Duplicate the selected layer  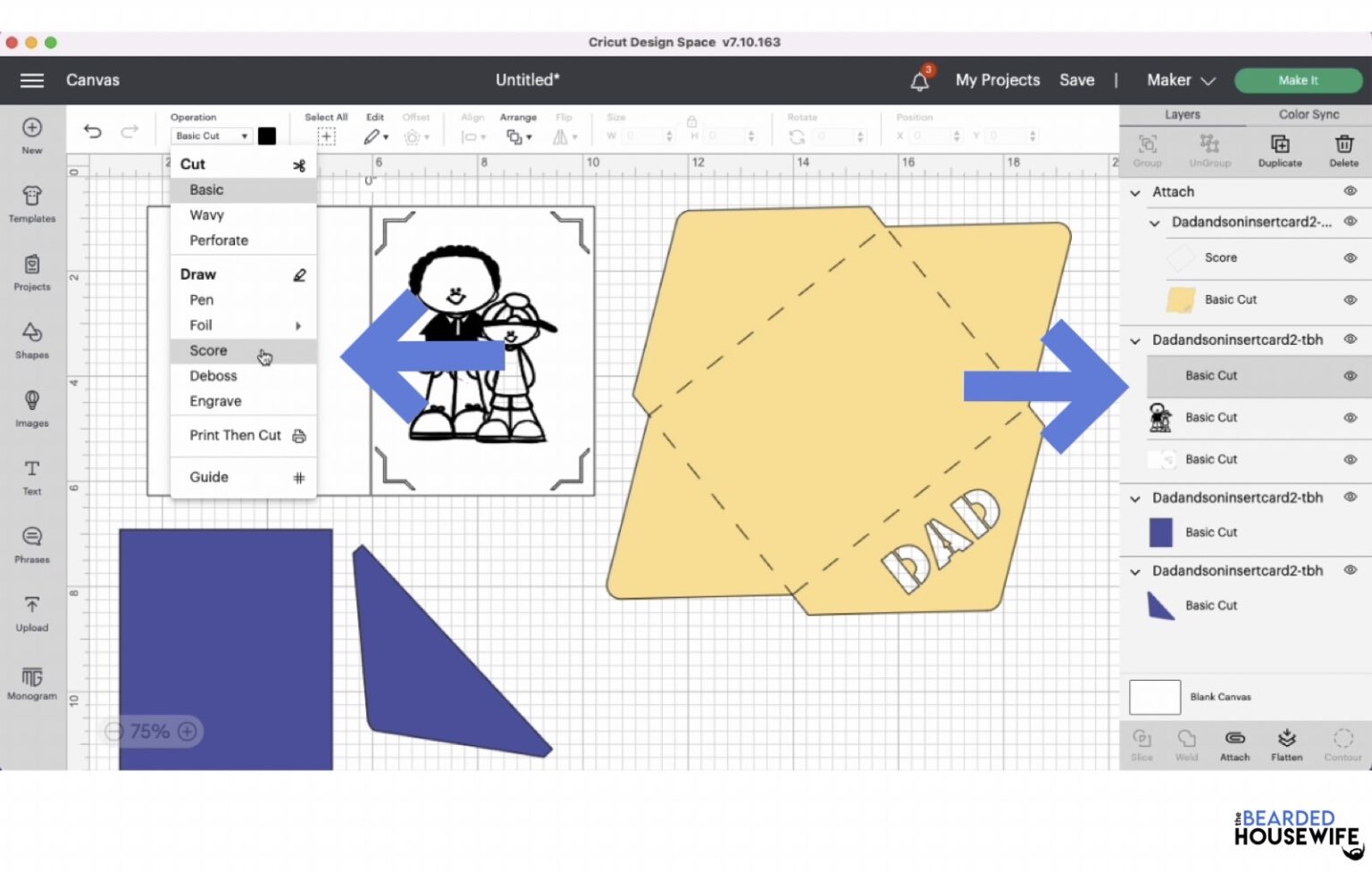pos(1280,148)
